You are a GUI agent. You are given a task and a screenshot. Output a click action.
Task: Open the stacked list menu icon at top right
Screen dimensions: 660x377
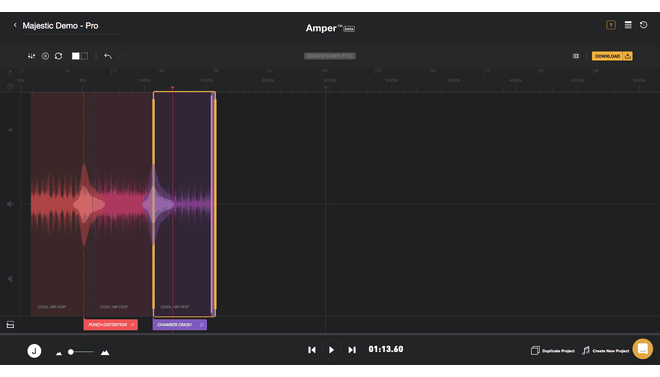tap(628, 25)
